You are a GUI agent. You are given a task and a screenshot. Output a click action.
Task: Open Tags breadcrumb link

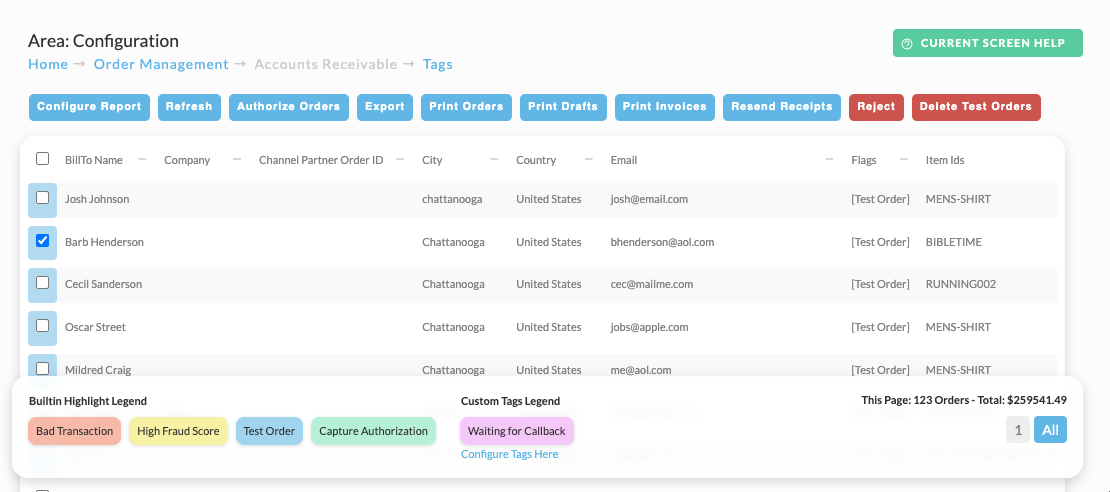click(438, 64)
